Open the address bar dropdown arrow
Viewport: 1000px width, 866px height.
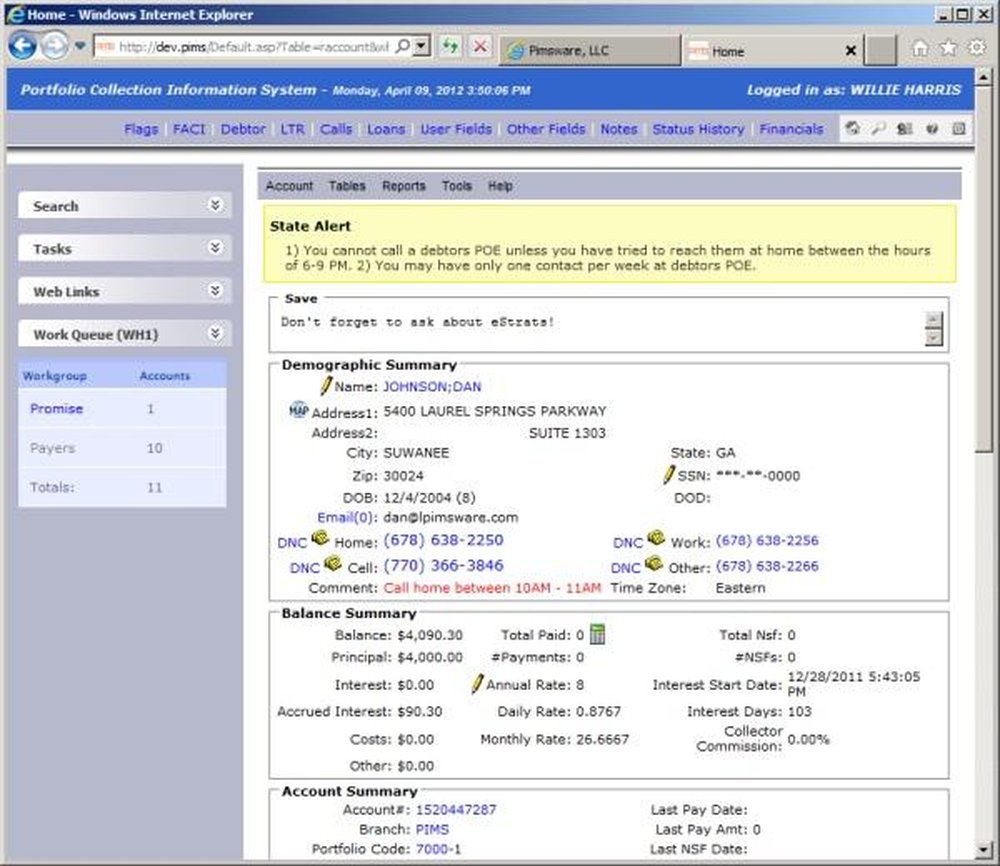click(x=421, y=47)
